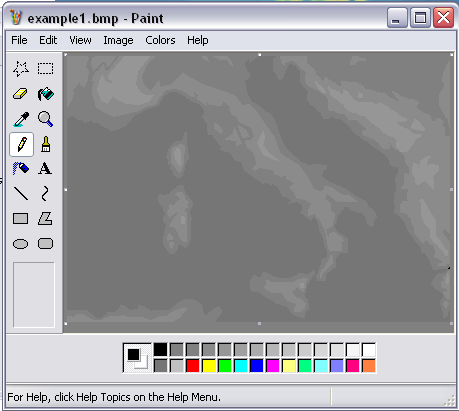
Task: Activate the Airbrush spray can tool
Action: [x=21, y=169]
